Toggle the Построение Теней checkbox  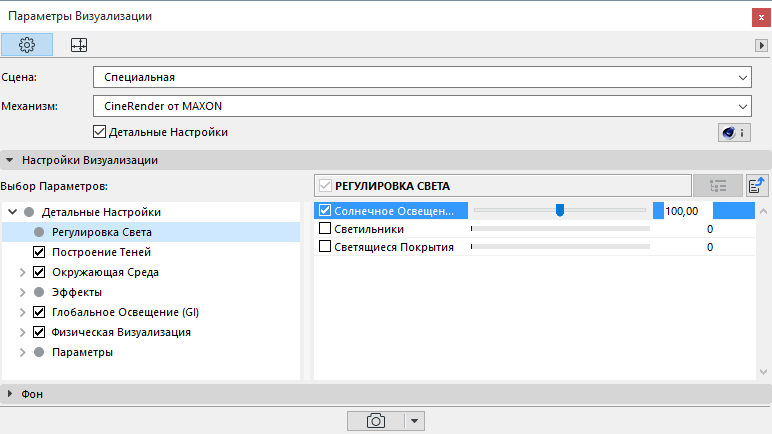coord(39,252)
